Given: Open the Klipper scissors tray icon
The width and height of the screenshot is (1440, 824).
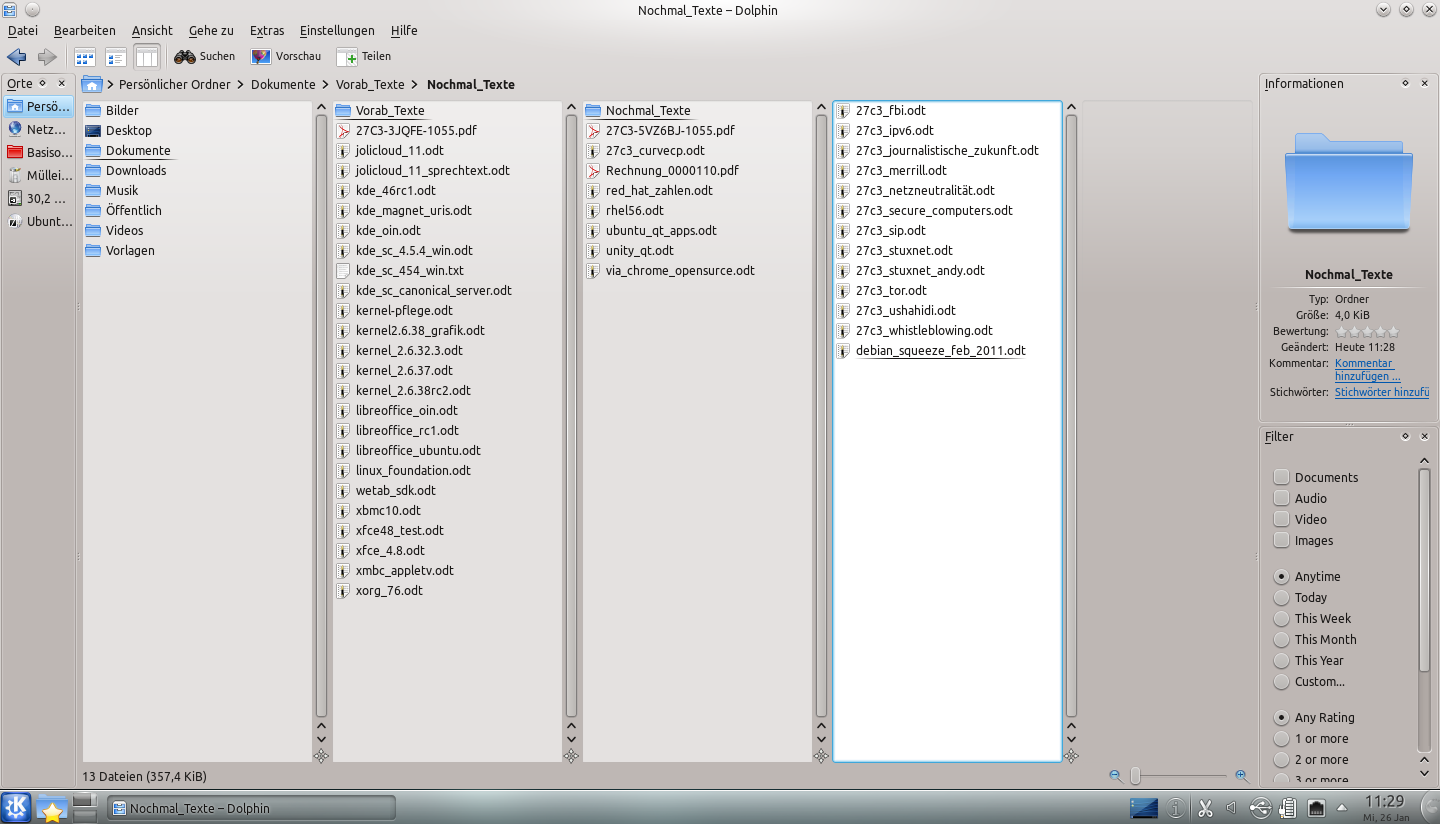Looking at the screenshot, I should pos(1205,808).
